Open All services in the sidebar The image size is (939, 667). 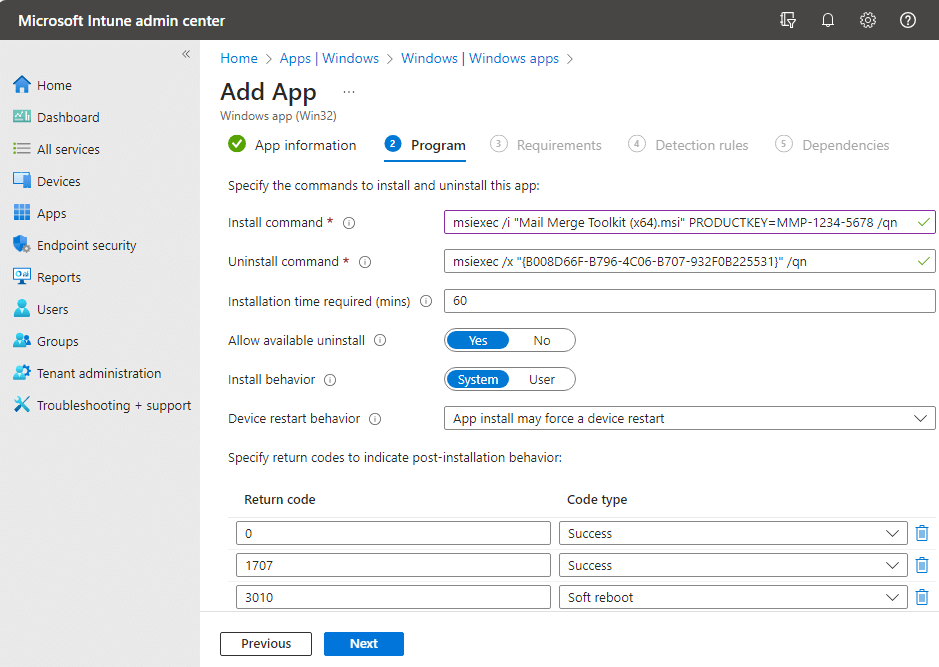68,149
